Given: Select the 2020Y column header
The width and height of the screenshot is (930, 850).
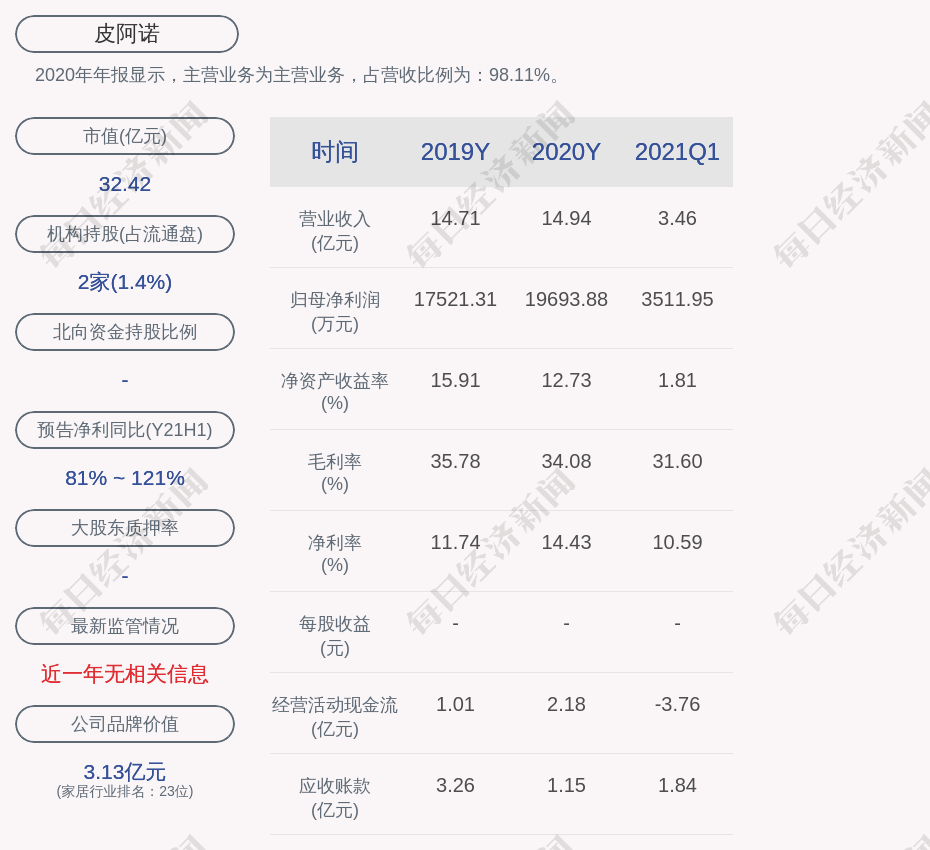Looking at the screenshot, I should pos(566,152).
